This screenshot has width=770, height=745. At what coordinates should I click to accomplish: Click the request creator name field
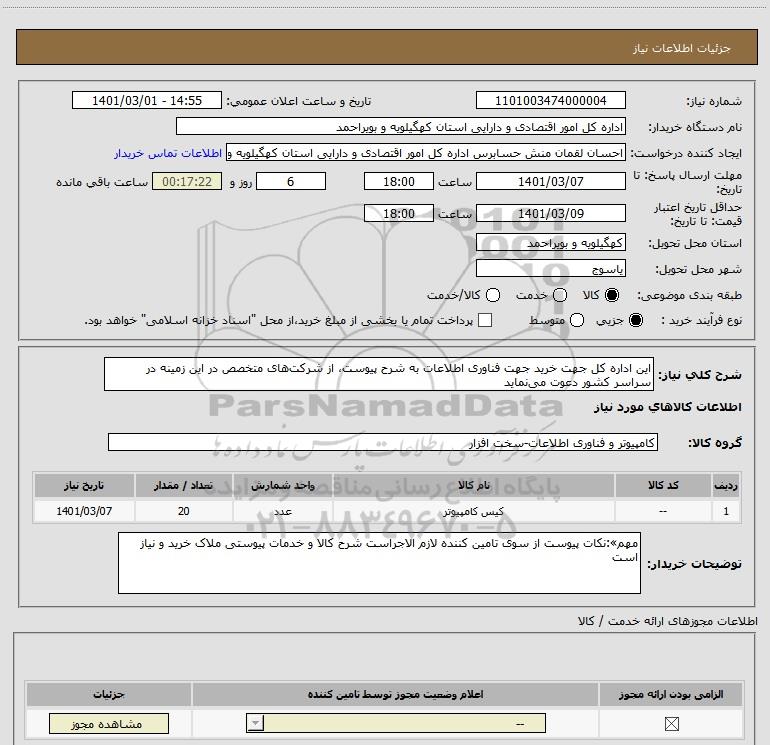[x=426, y=152]
